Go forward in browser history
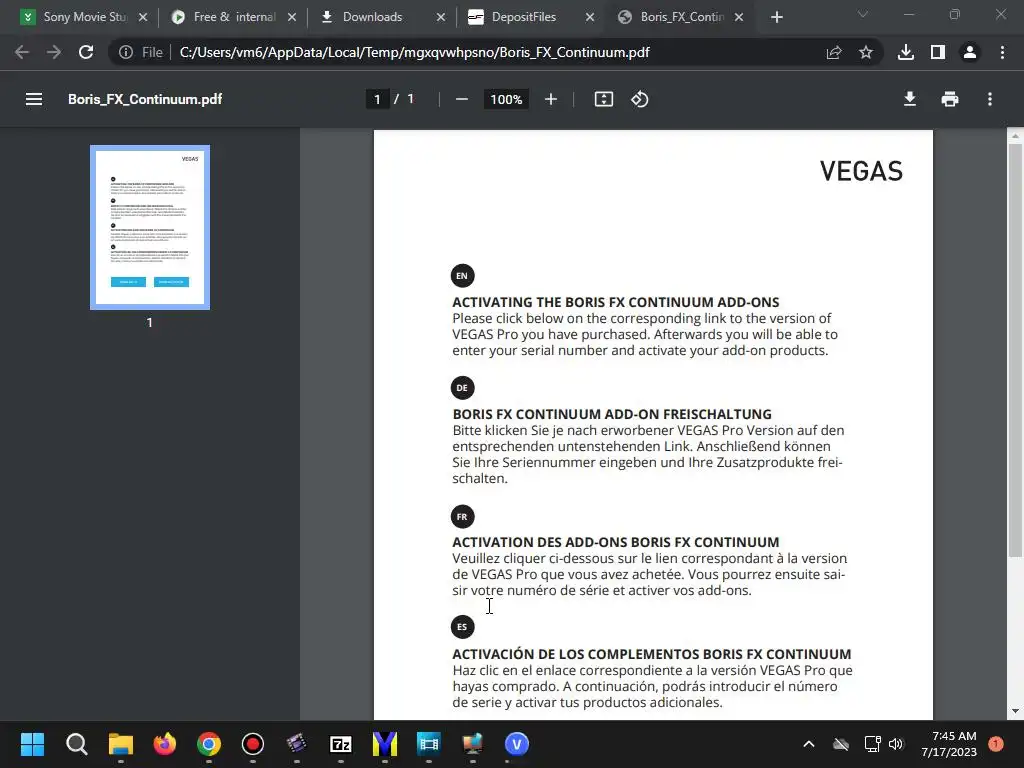This screenshot has width=1024, height=768. [54, 52]
